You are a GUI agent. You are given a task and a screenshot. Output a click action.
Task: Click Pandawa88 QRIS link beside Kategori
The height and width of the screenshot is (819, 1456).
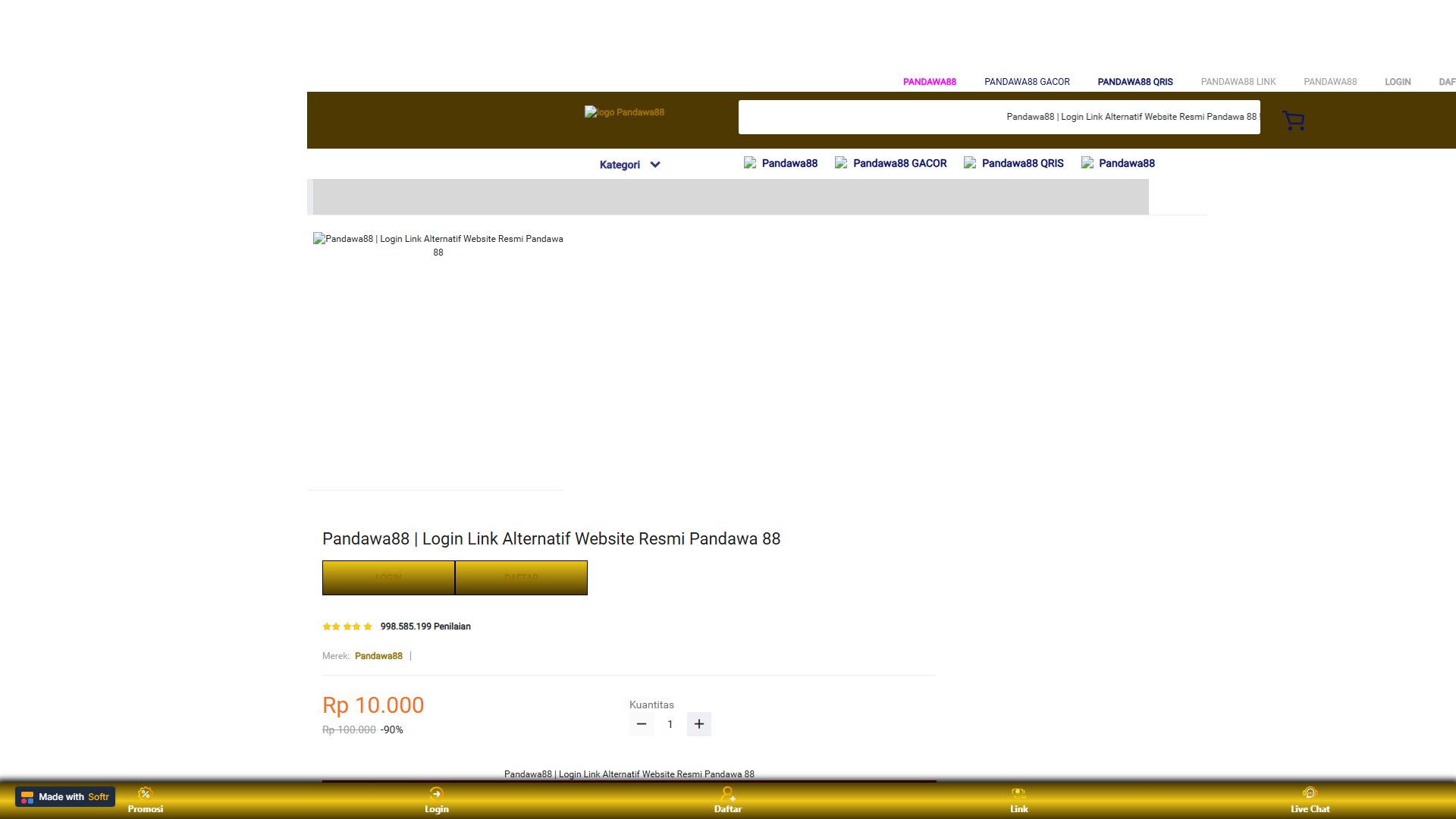(1014, 163)
